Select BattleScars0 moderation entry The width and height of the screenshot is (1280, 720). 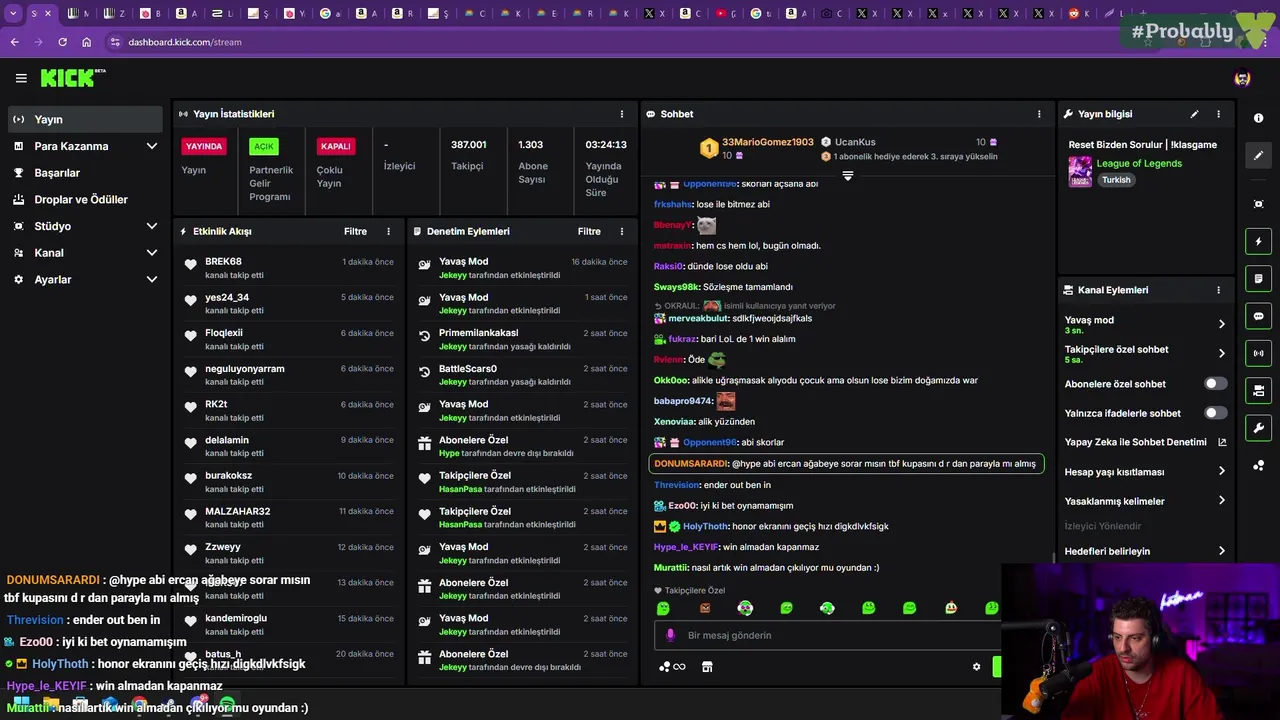click(523, 375)
